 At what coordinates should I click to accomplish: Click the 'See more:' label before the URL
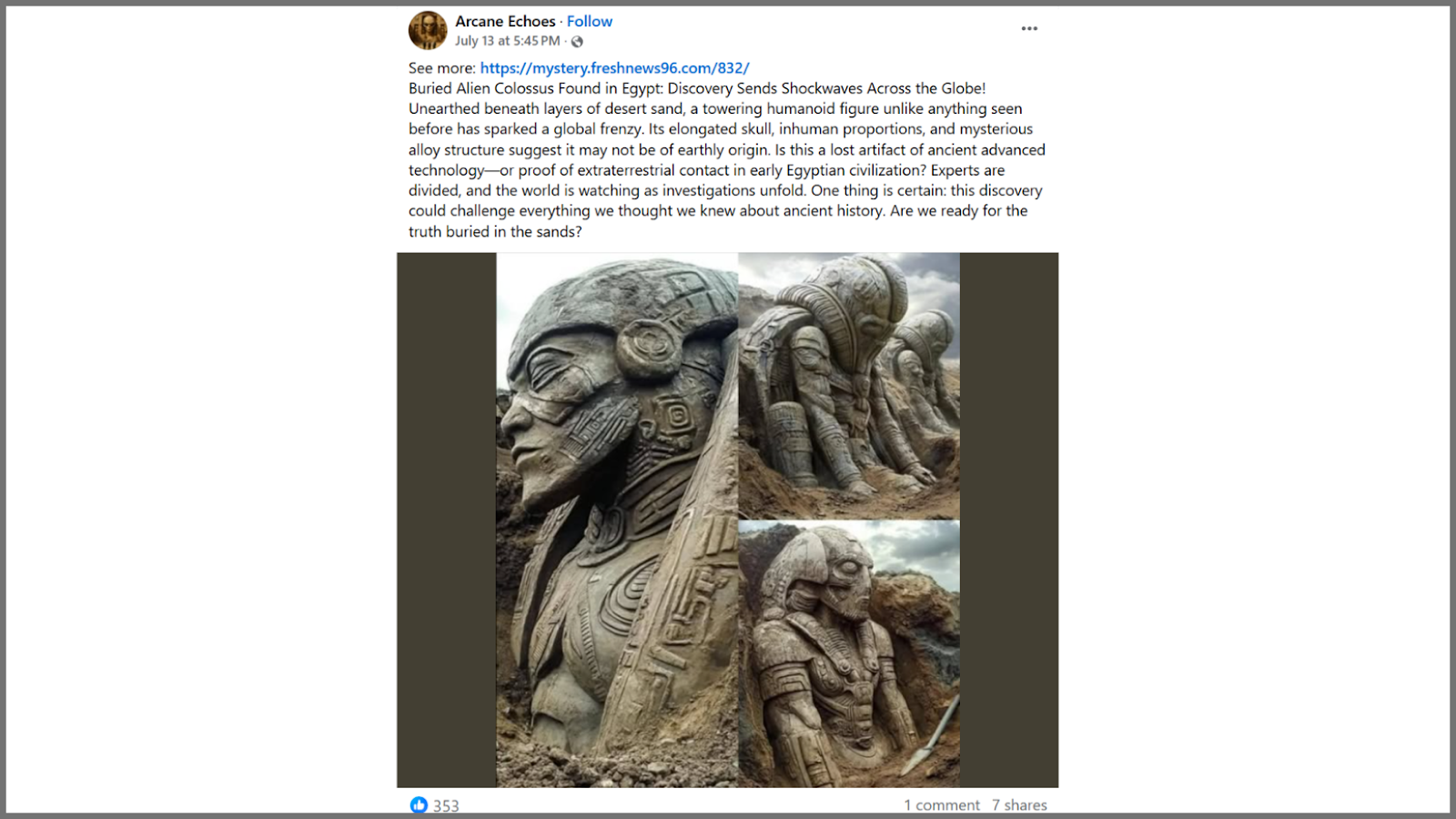(x=442, y=68)
